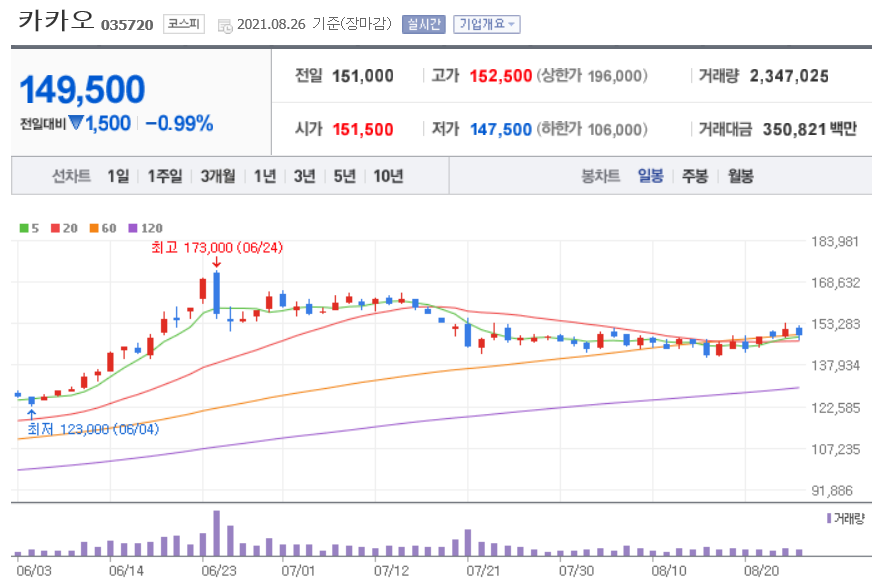872x584 pixels.
Task: Click the blue down-triangle price change icon
Action: point(76,122)
